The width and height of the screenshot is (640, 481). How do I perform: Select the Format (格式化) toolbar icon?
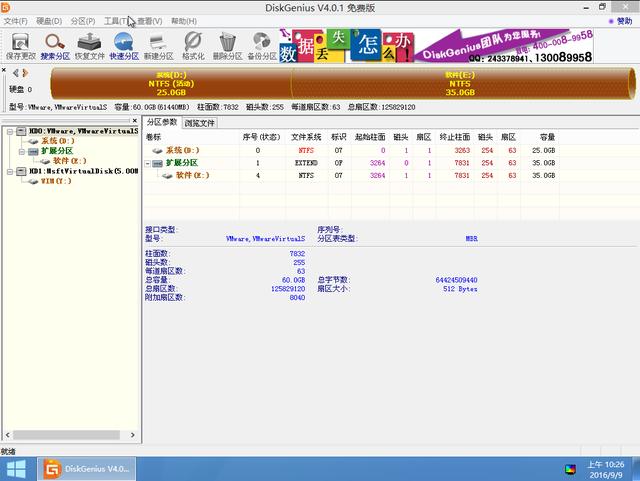coord(193,46)
